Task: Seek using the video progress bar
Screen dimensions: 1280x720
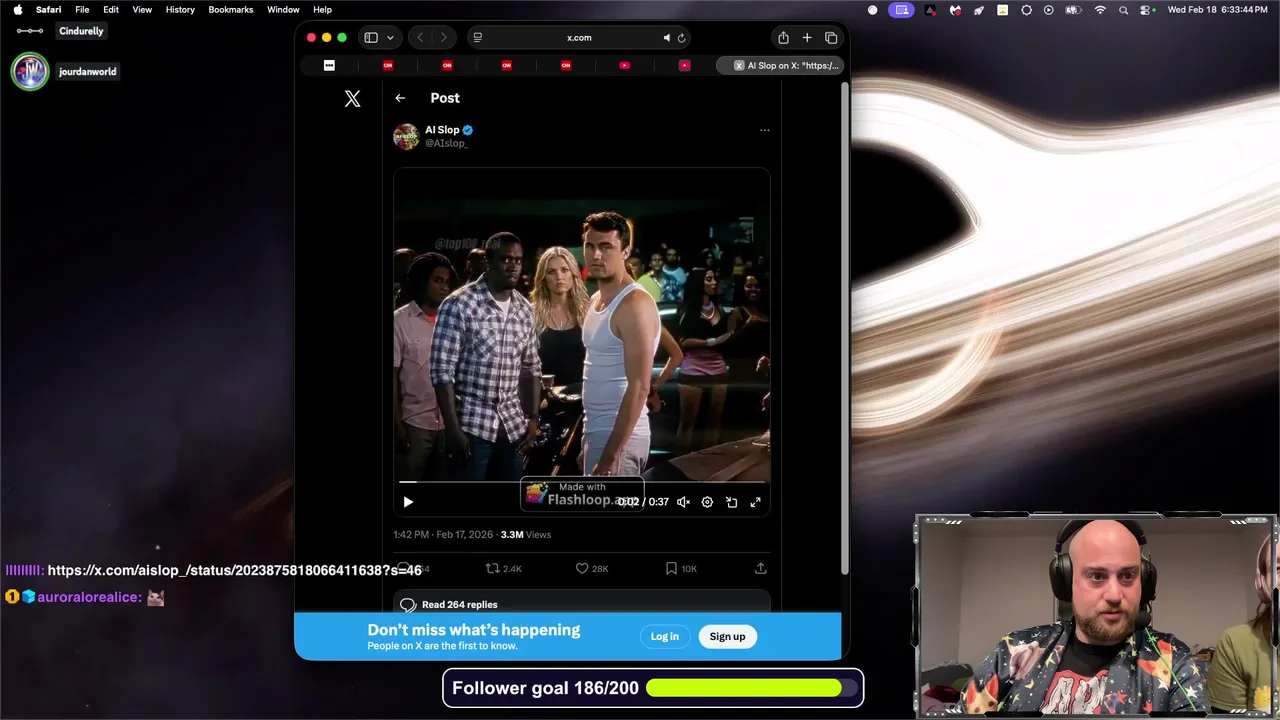Action: click(x=582, y=482)
